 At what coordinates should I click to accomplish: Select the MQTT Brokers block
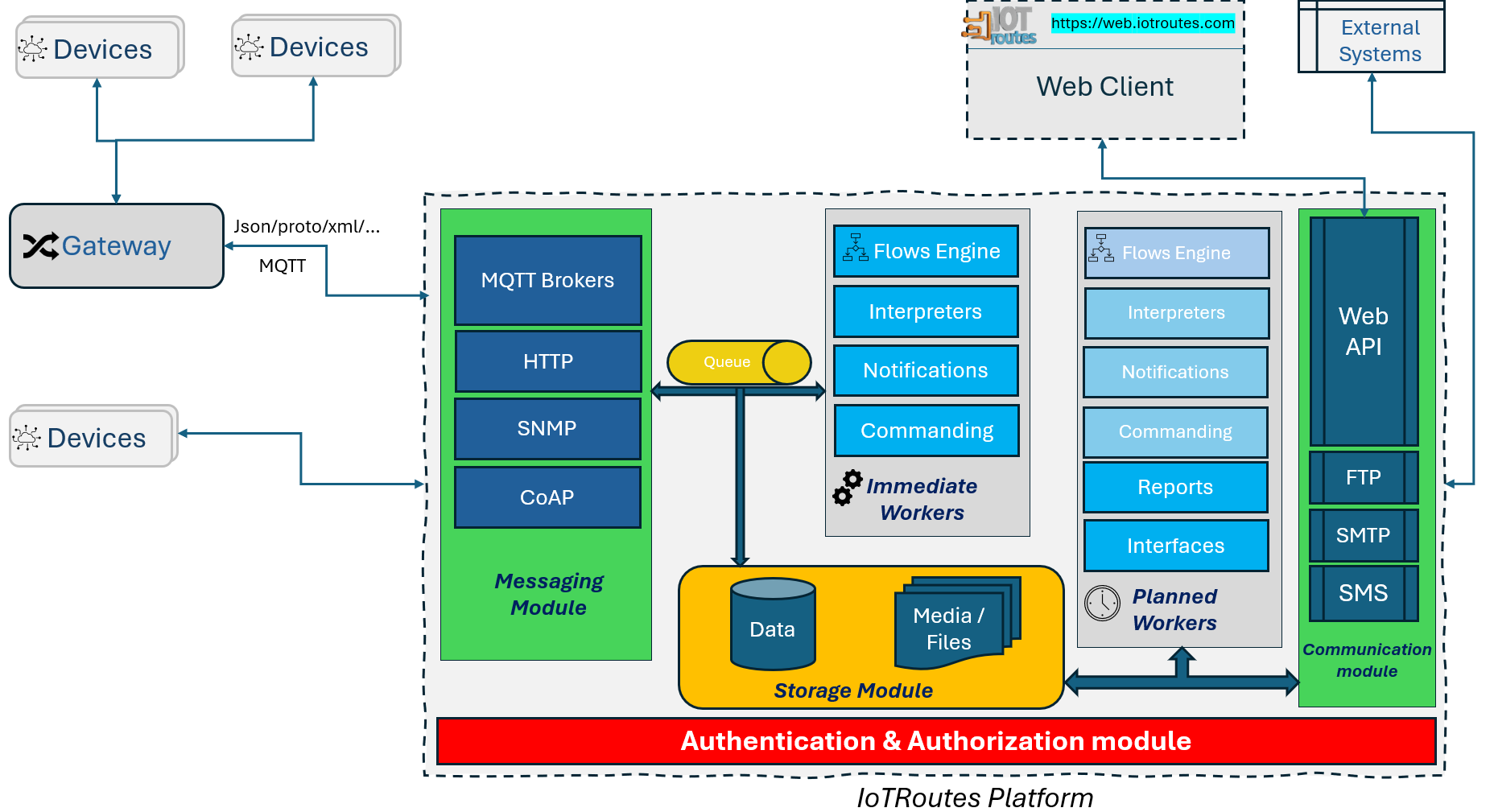coord(547,280)
